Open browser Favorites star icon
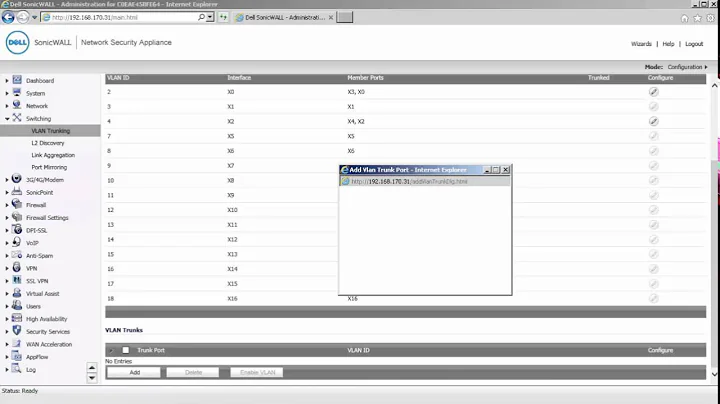Viewport: 720px width, 404px height. (698, 18)
